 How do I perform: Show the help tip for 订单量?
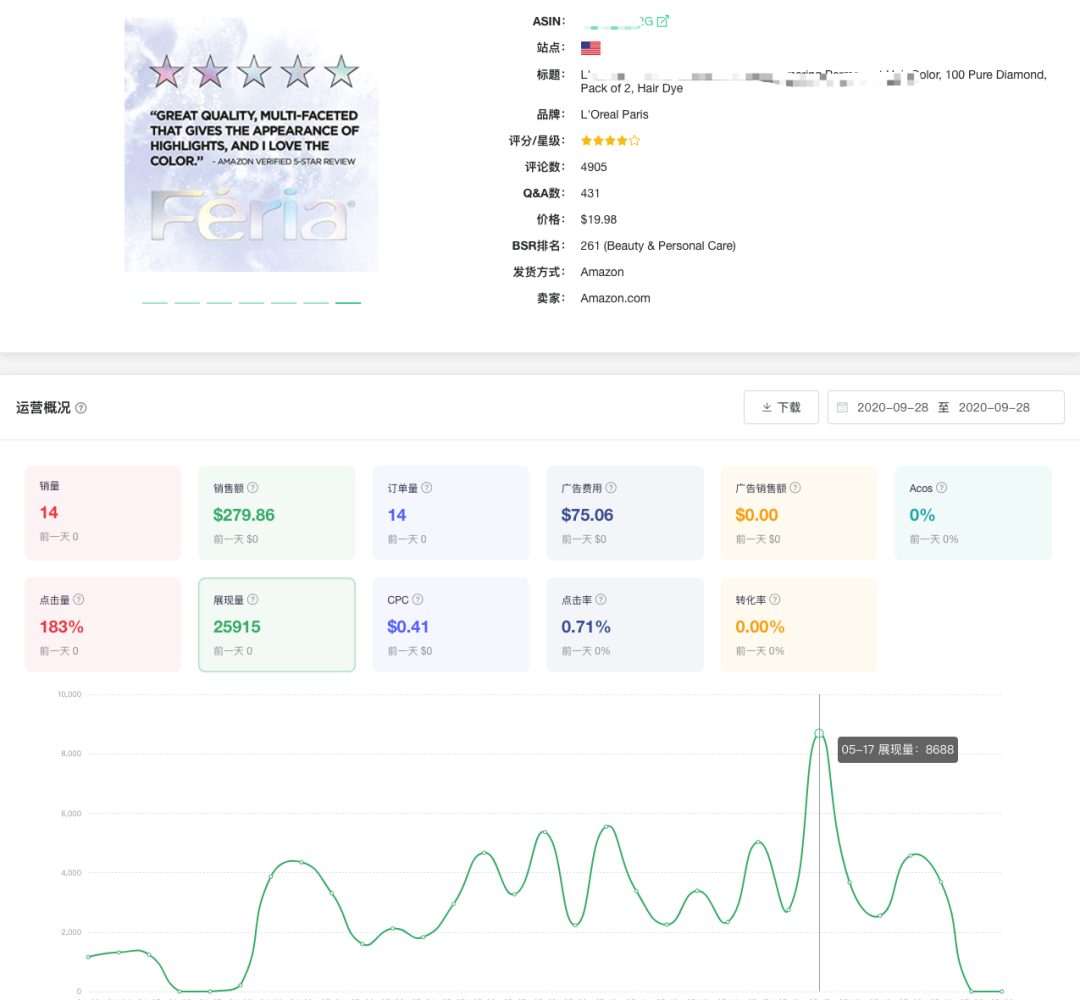point(427,488)
